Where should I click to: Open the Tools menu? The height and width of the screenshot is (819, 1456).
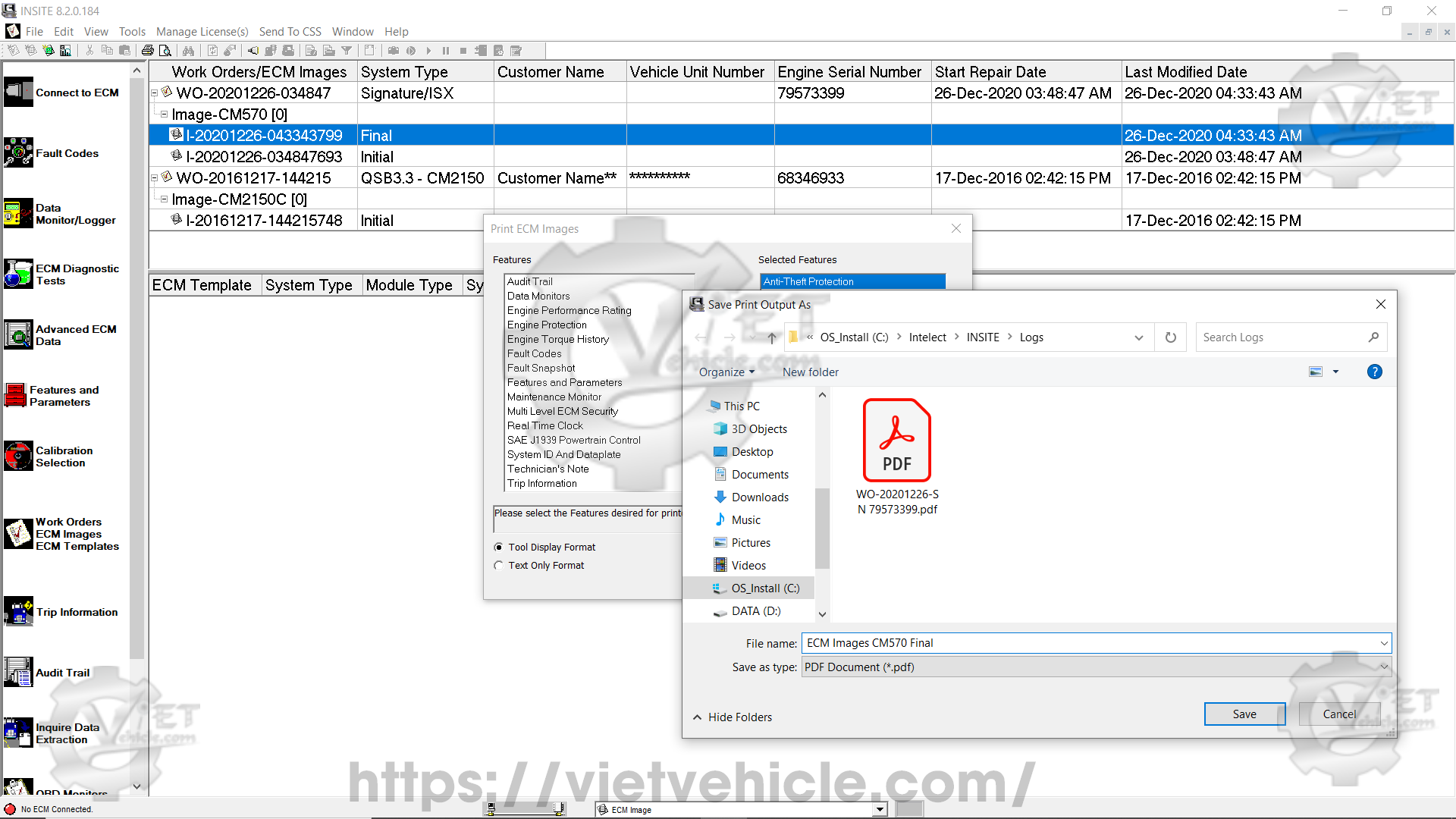pos(132,32)
